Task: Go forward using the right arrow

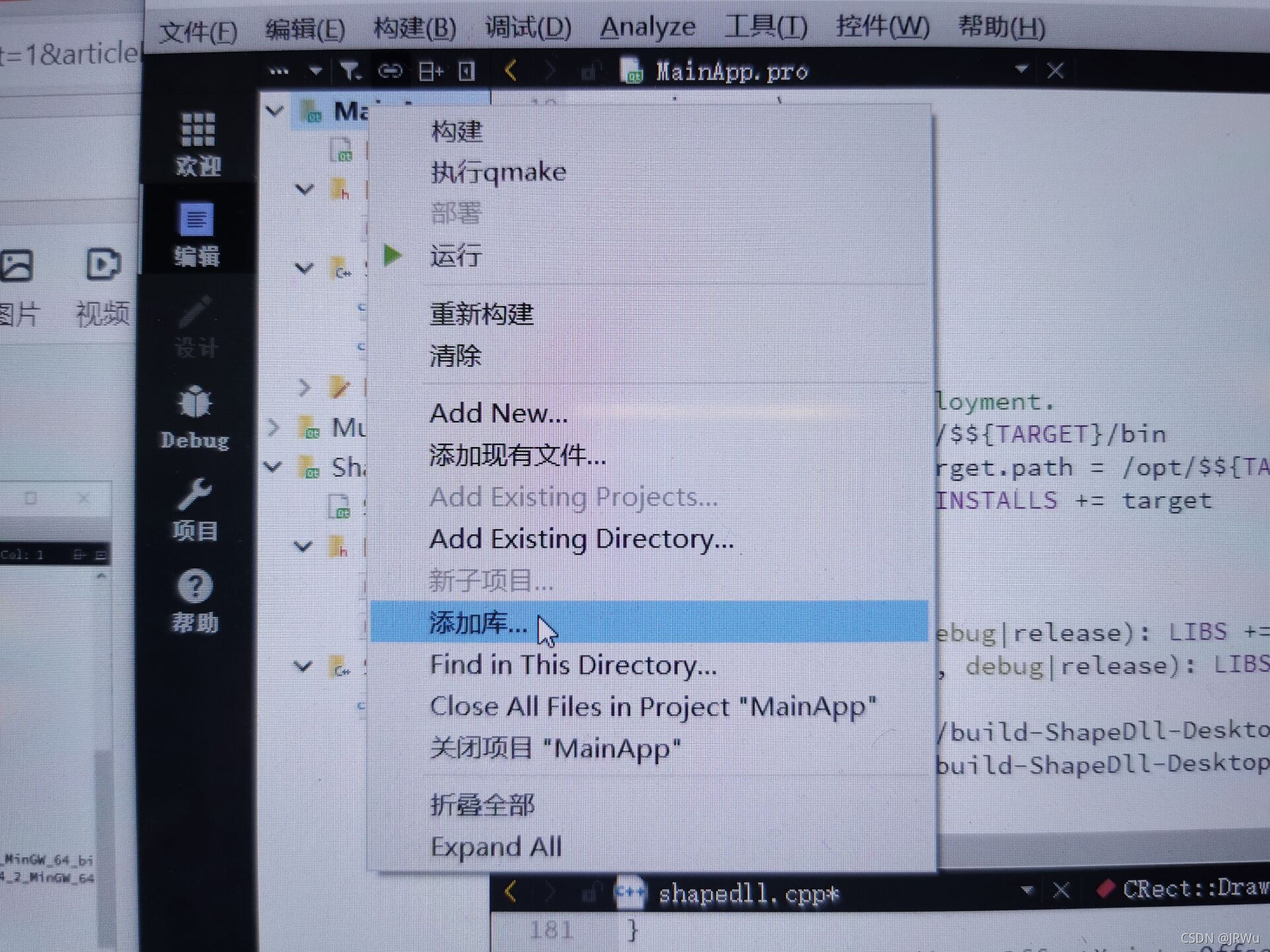Action: [x=549, y=70]
